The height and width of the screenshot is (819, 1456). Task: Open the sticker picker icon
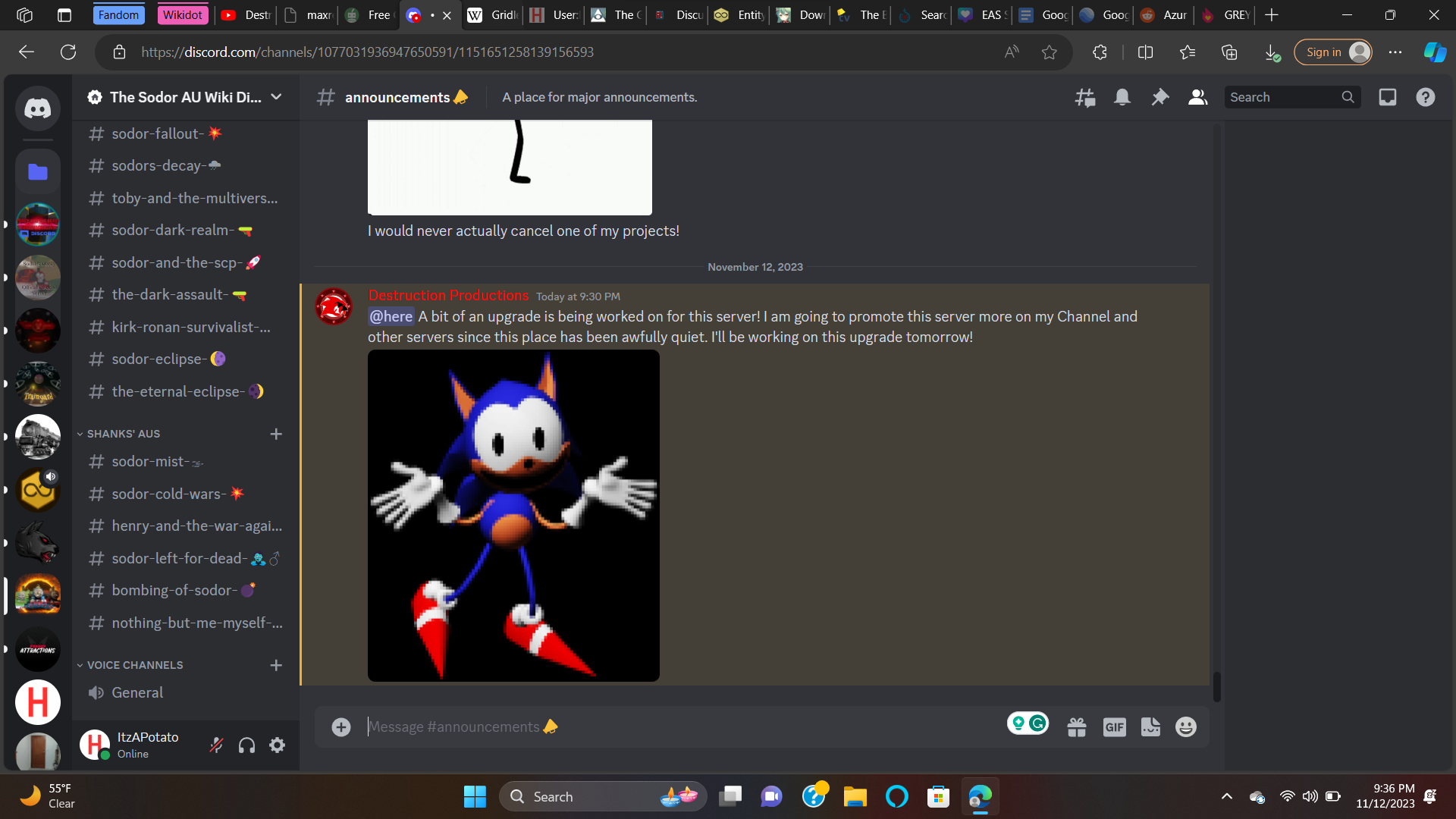[1150, 727]
